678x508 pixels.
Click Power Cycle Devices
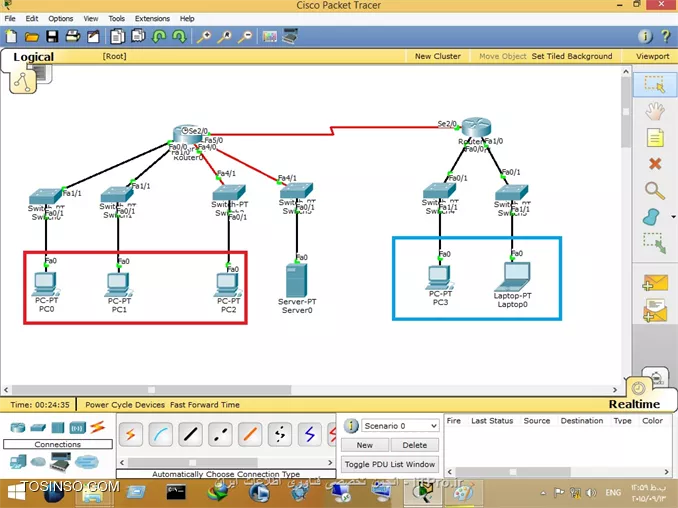pos(125,405)
